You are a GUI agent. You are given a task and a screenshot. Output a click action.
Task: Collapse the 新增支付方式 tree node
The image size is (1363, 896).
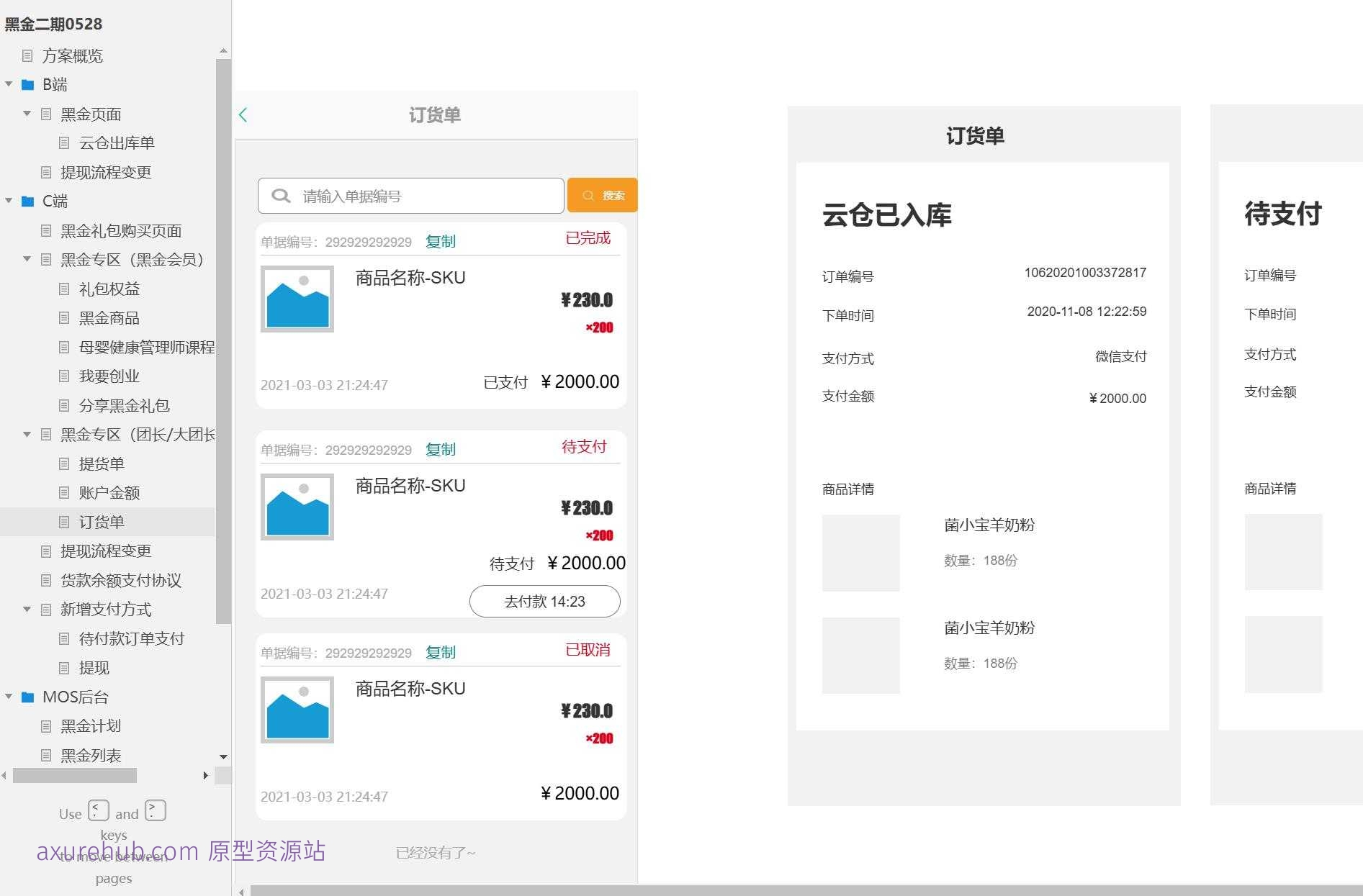tap(27, 610)
